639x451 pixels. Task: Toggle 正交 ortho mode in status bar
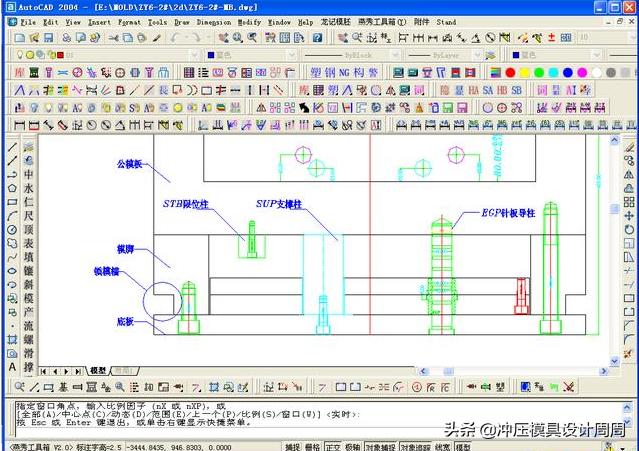pos(333,447)
